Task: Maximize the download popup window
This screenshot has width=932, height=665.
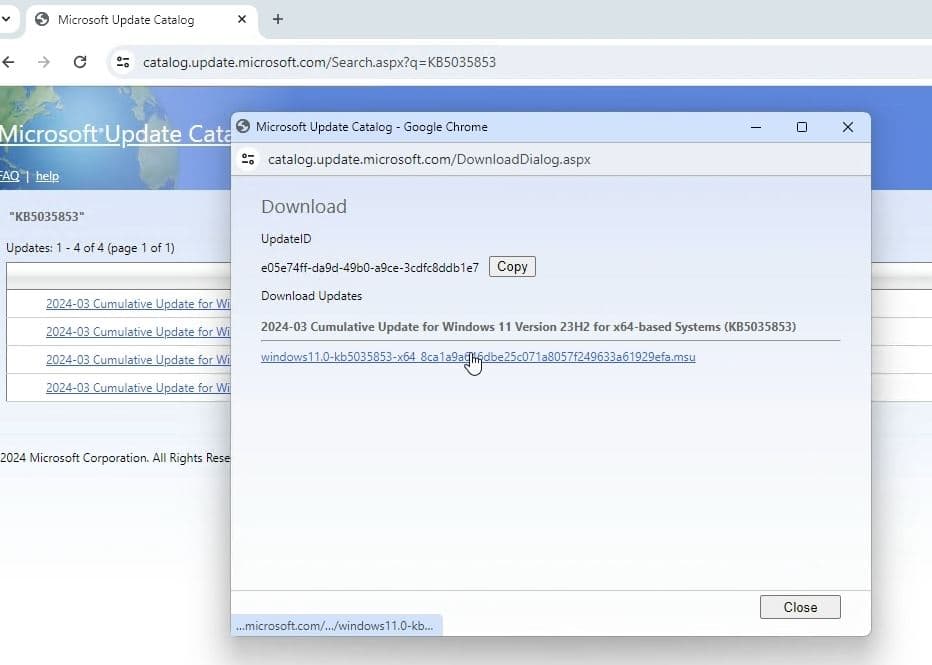Action: click(x=801, y=127)
